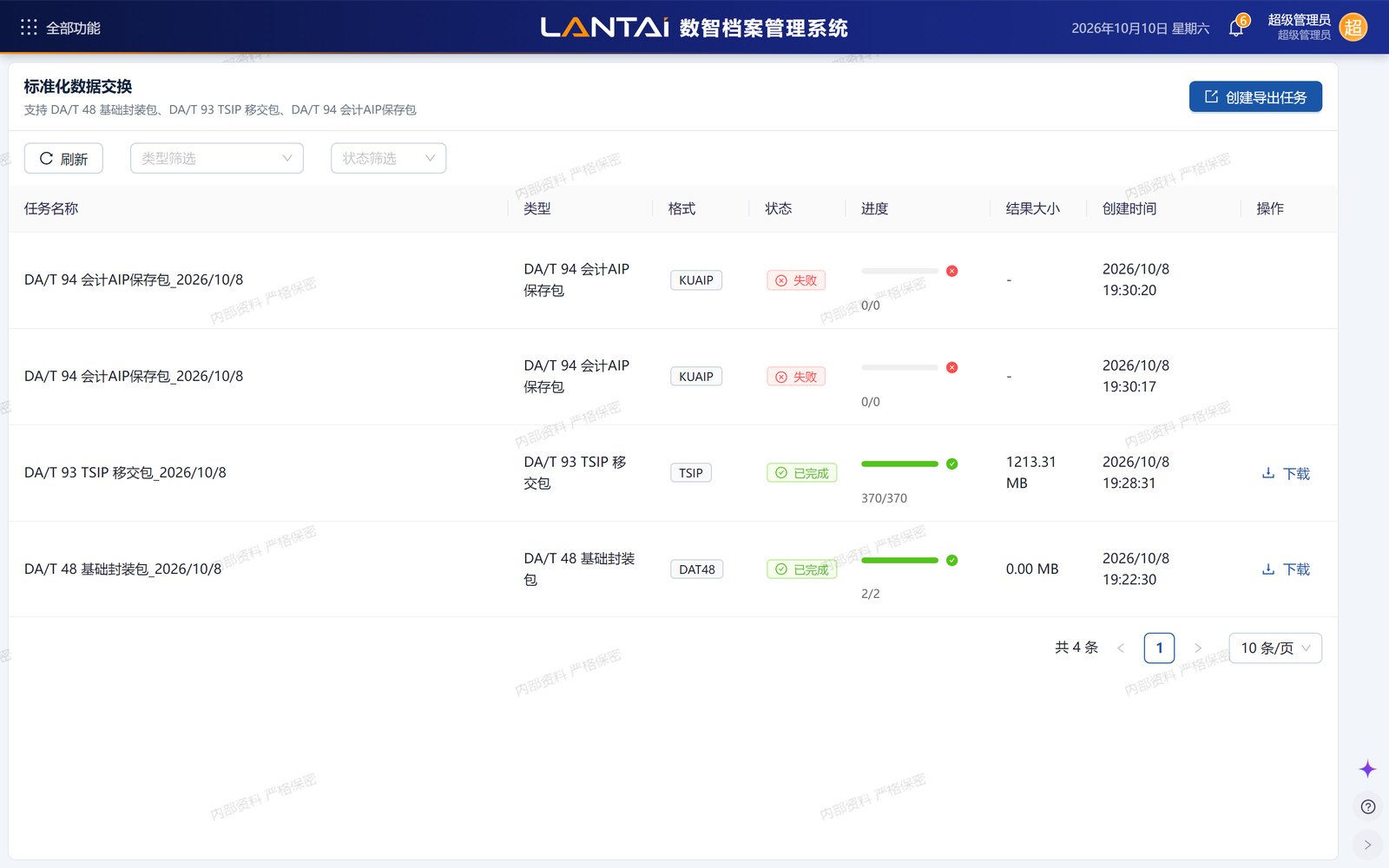Click the date 2026年10月10日 星期六

point(1141,29)
